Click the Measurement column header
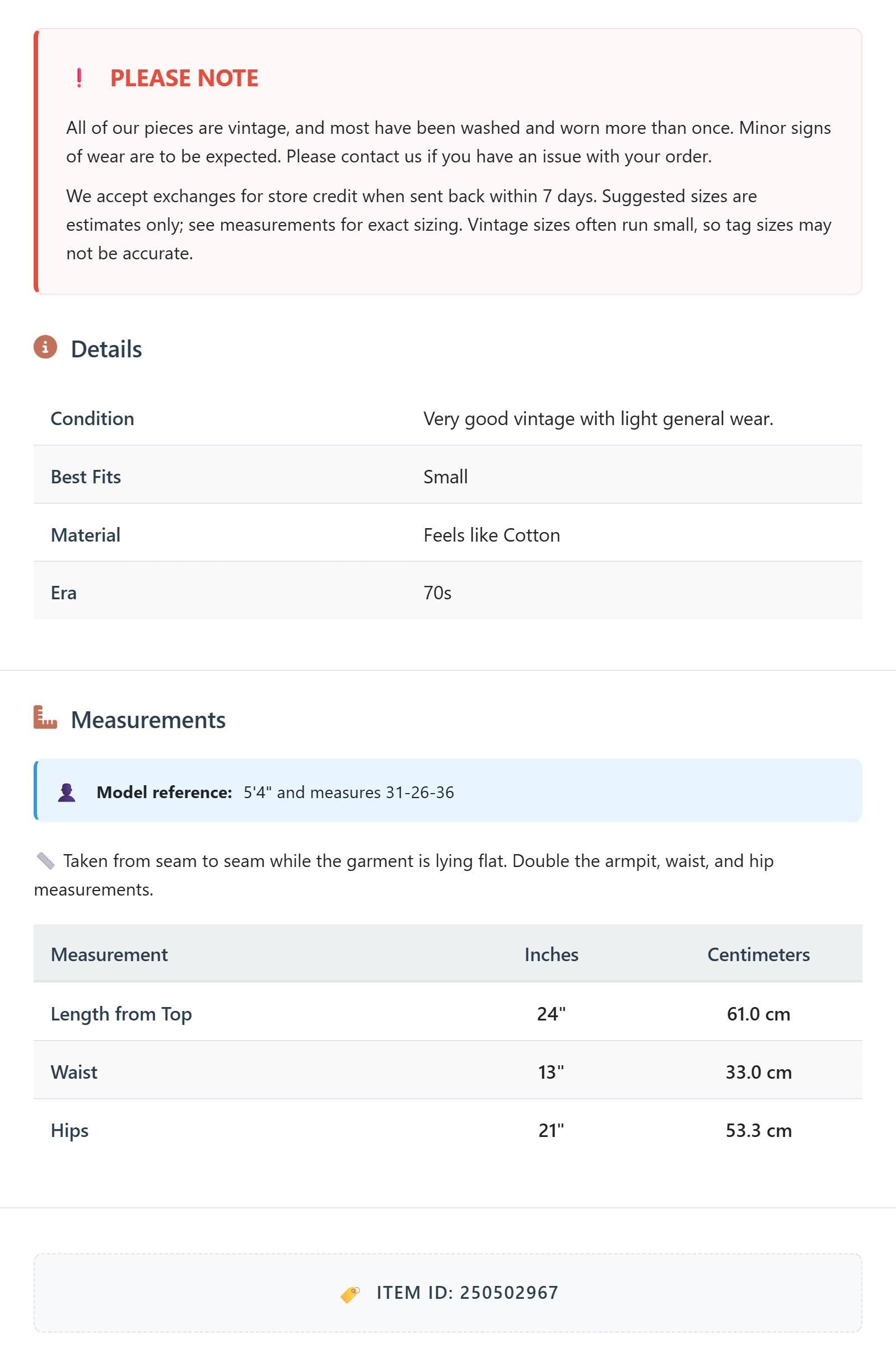 (x=109, y=954)
